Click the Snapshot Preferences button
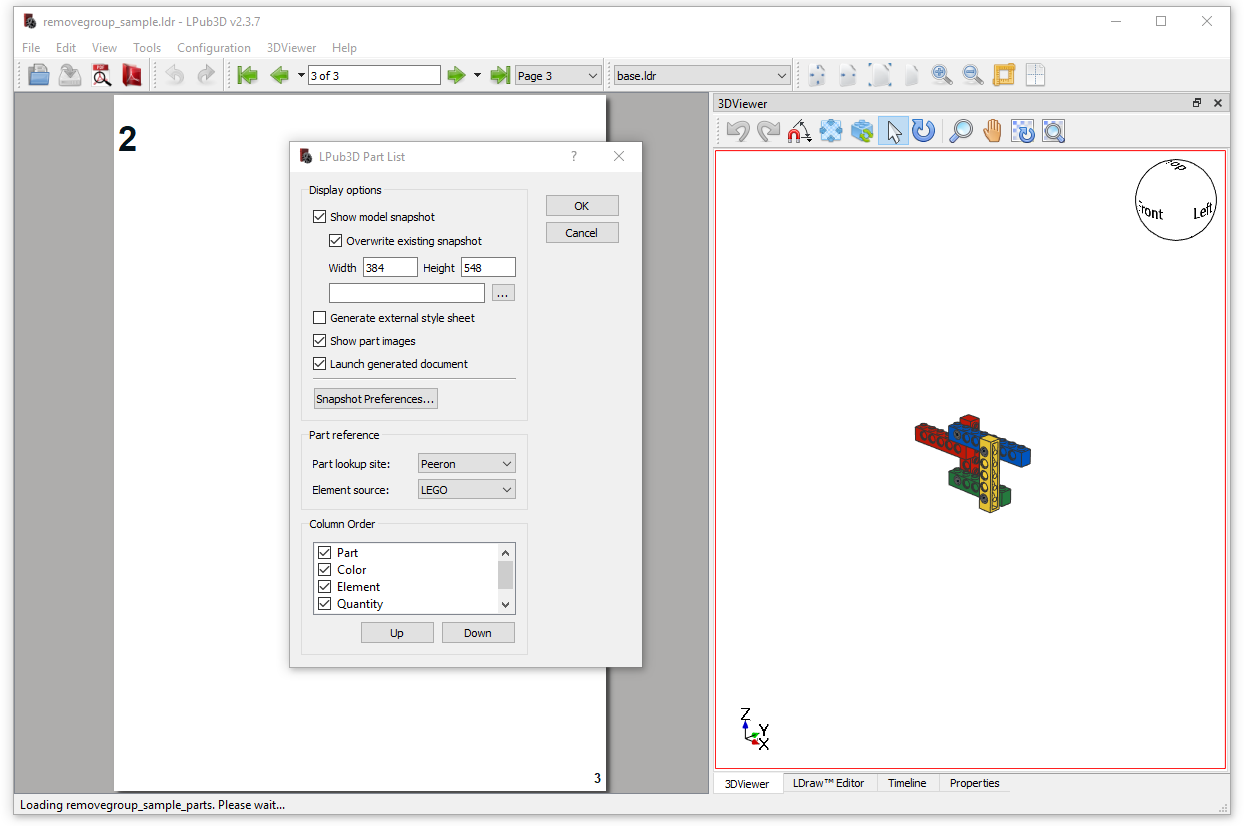Viewport: 1244px width, 826px height. click(x=375, y=398)
